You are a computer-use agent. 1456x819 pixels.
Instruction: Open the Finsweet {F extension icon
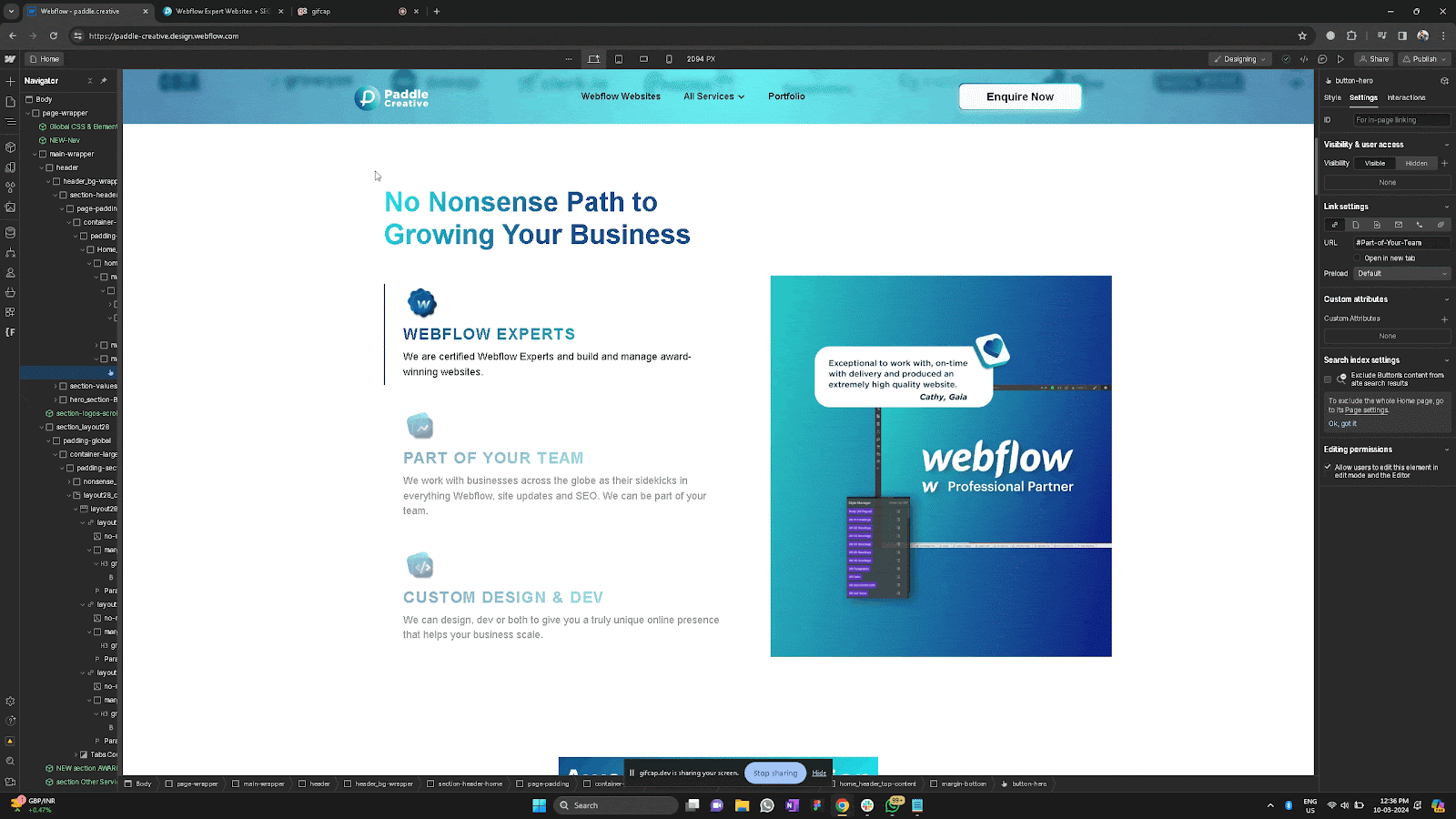(x=10, y=332)
